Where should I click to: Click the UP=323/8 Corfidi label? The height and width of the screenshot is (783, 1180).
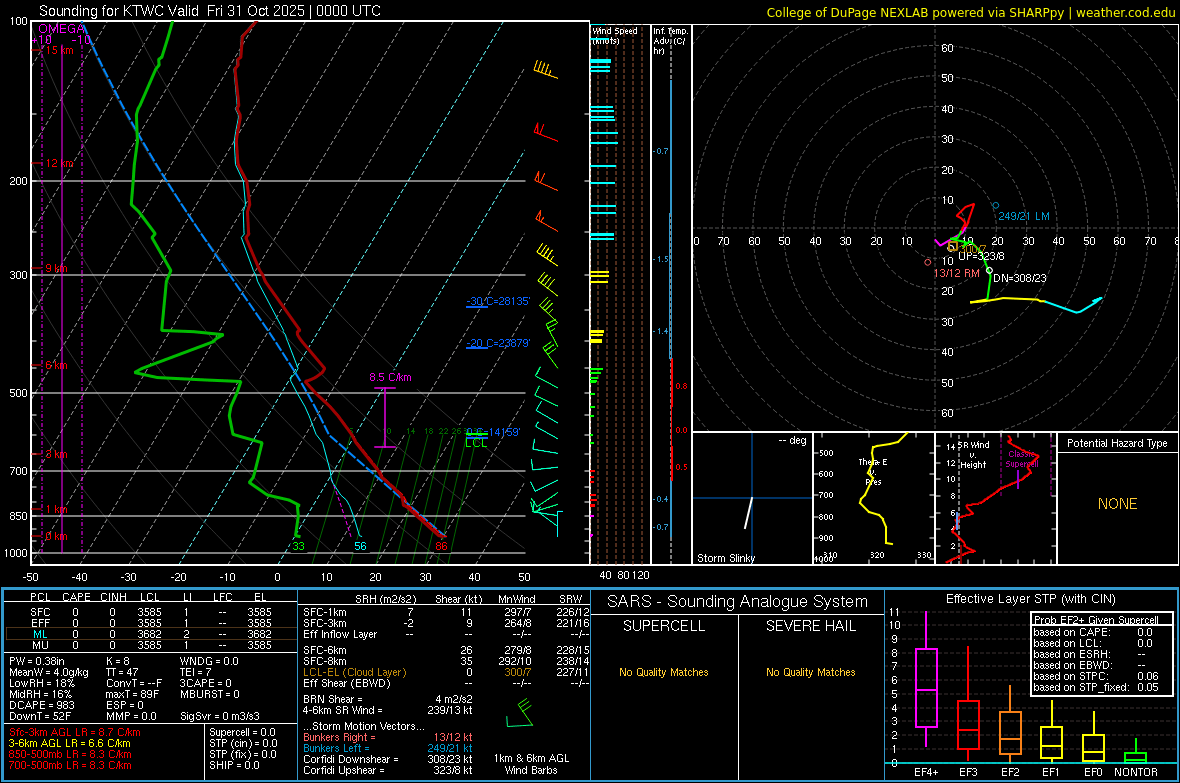click(x=981, y=256)
